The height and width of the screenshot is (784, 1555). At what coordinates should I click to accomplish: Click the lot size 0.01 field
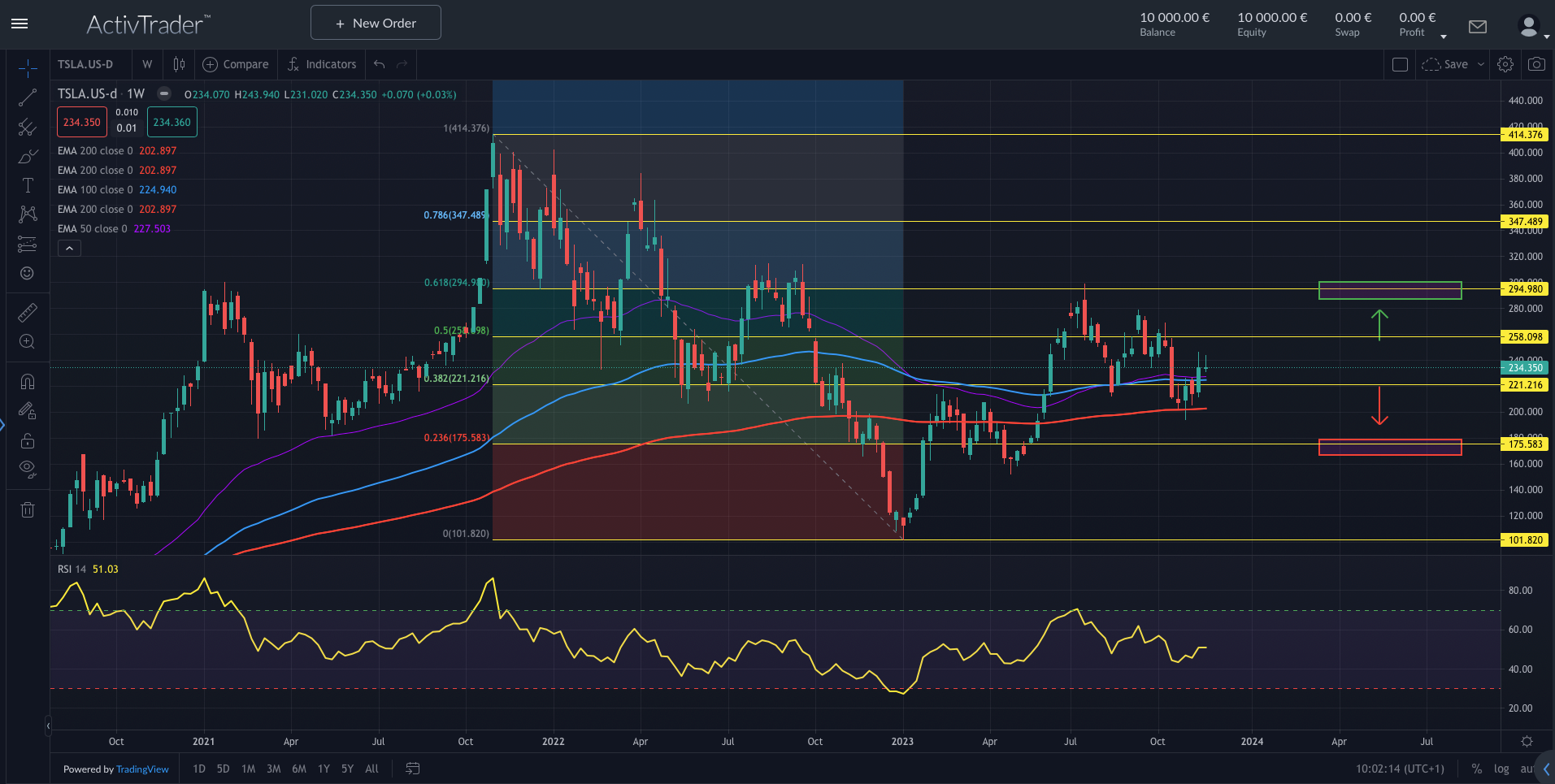tap(127, 128)
